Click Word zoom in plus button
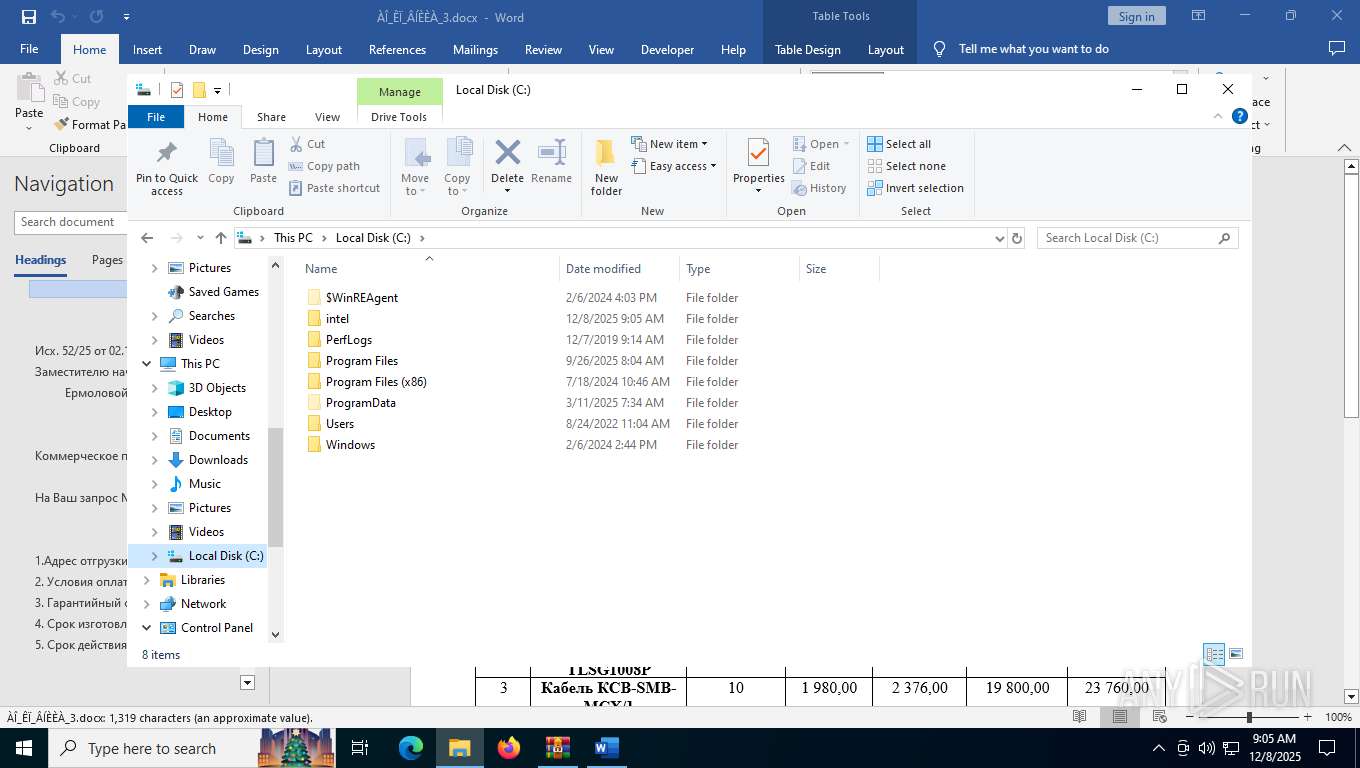Screen dimensions: 1360x768 coord(1307,717)
